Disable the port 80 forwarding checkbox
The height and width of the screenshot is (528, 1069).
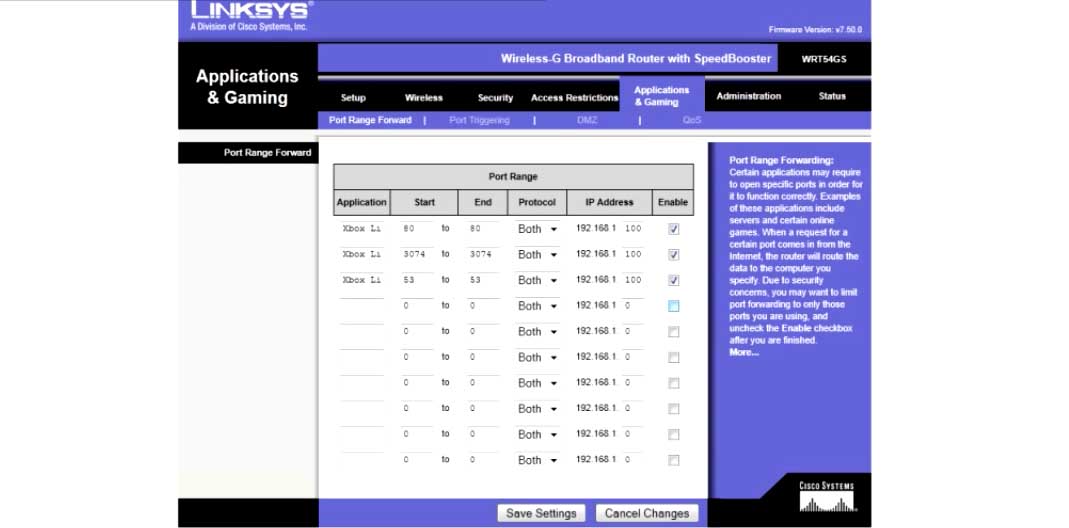(674, 229)
